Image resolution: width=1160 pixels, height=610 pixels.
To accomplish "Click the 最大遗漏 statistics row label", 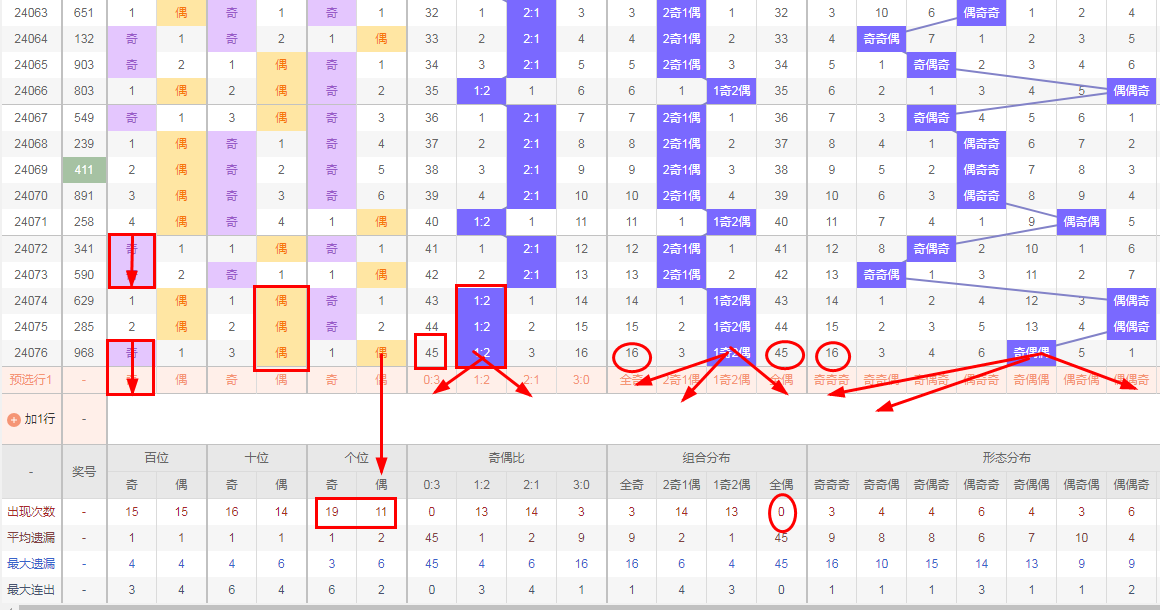I will pos(30,563).
